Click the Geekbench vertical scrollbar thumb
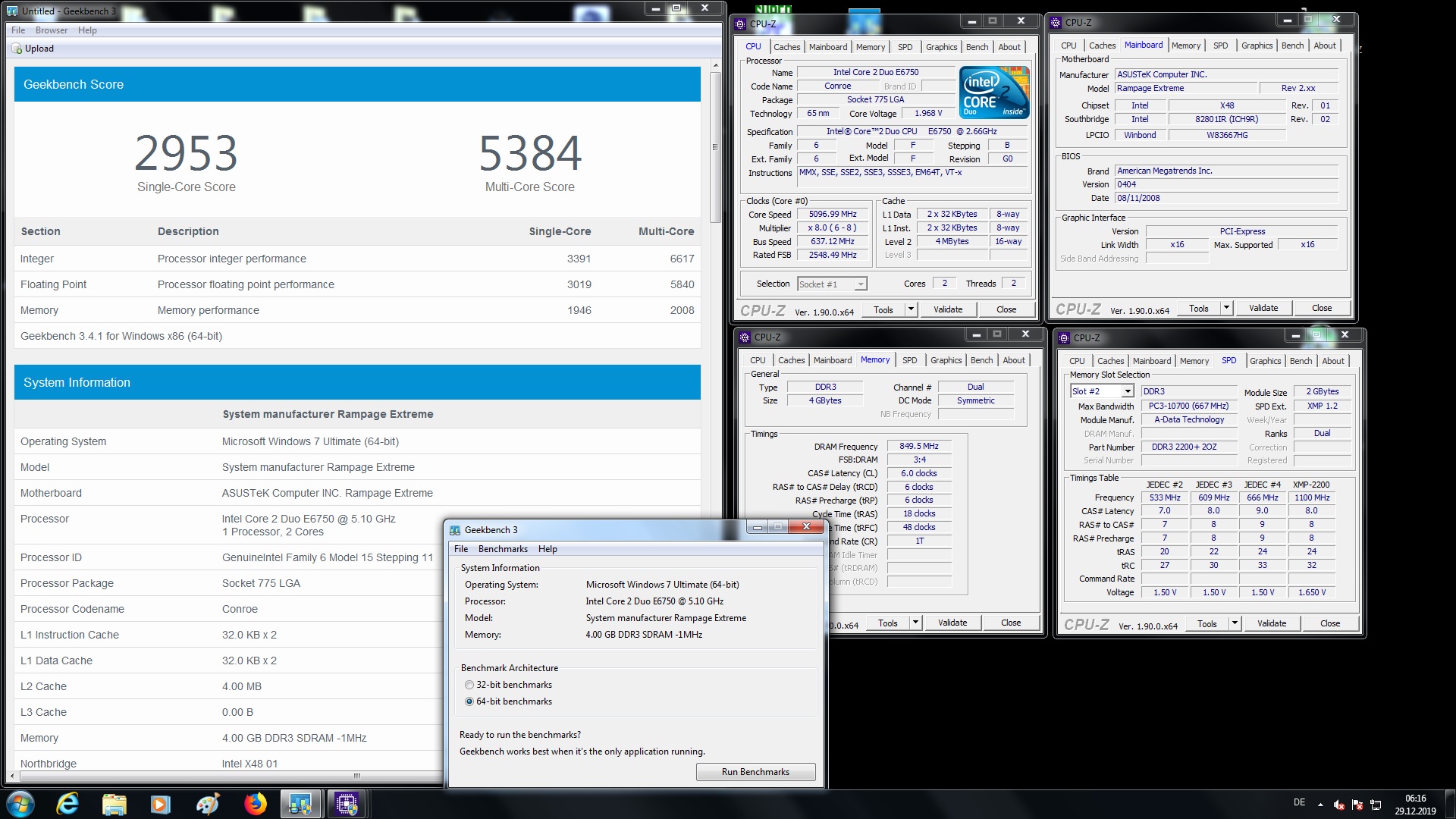This screenshot has width=1456, height=819. tap(715, 147)
